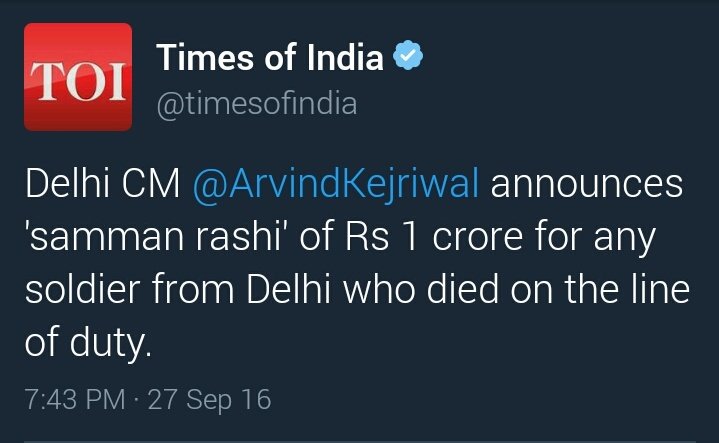The image size is (719, 443).
Task: Open the Times of India display name
Action: [x=270, y=57]
